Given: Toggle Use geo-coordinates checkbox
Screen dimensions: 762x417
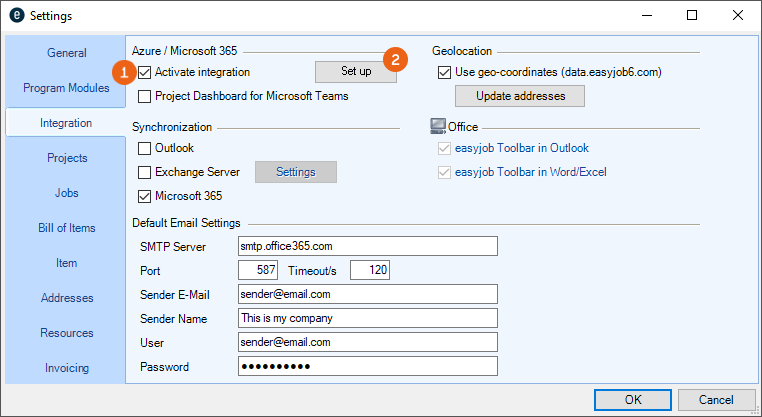Looking at the screenshot, I should click(x=445, y=72).
